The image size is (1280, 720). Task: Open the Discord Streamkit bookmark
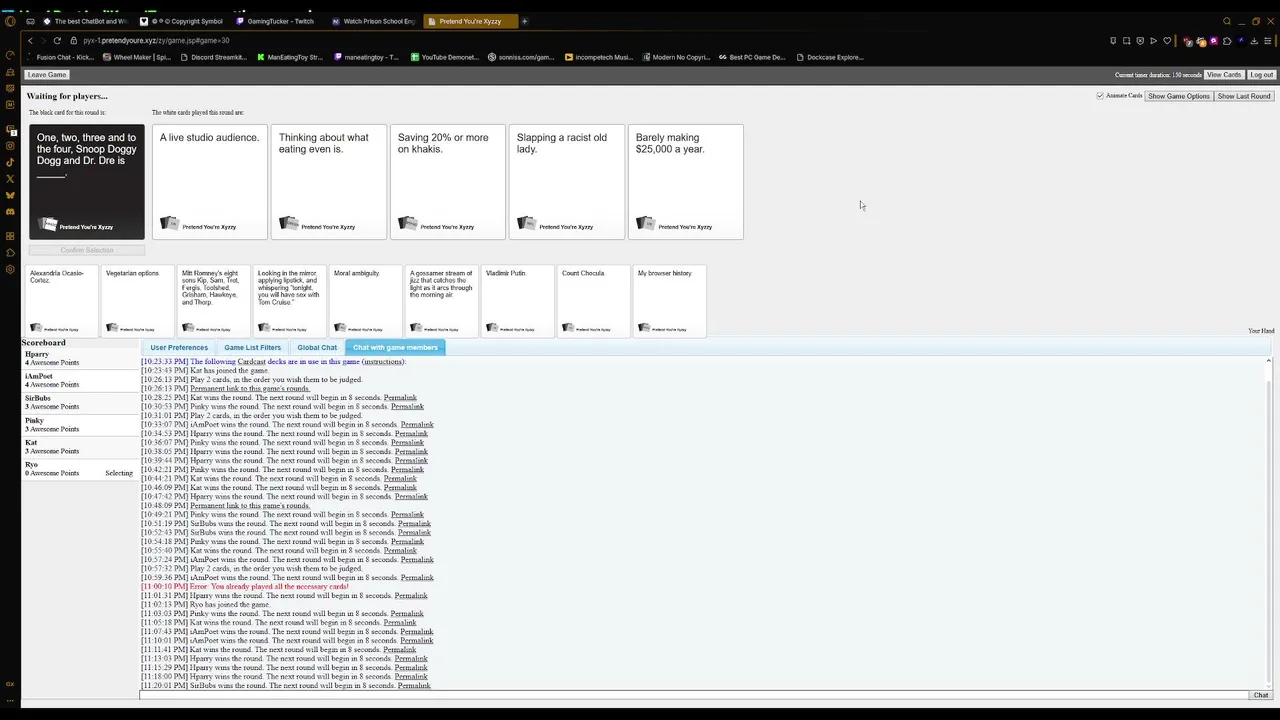tap(214, 57)
